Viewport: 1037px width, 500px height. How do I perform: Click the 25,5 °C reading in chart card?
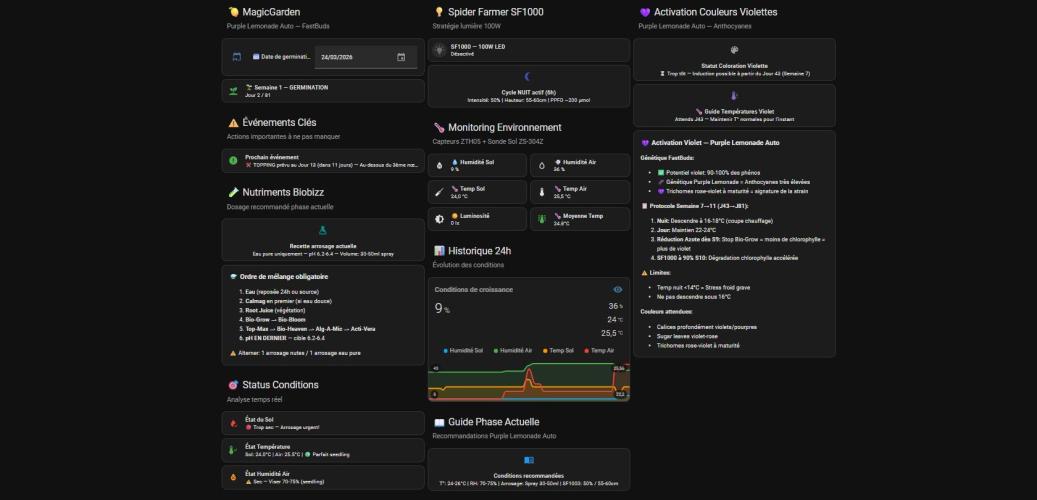612,333
